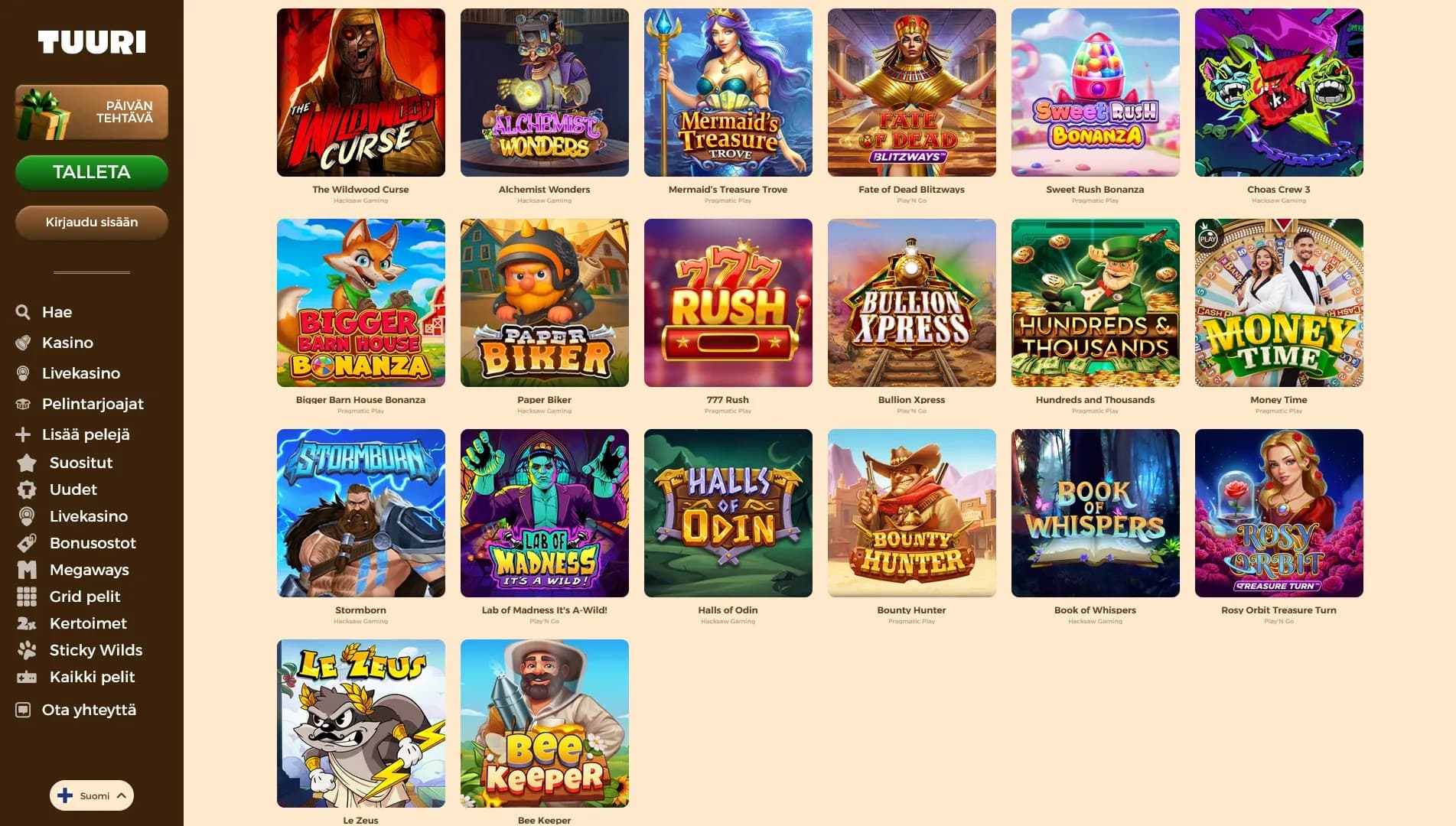Click the Grid pelit grid icon

(27, 597)
